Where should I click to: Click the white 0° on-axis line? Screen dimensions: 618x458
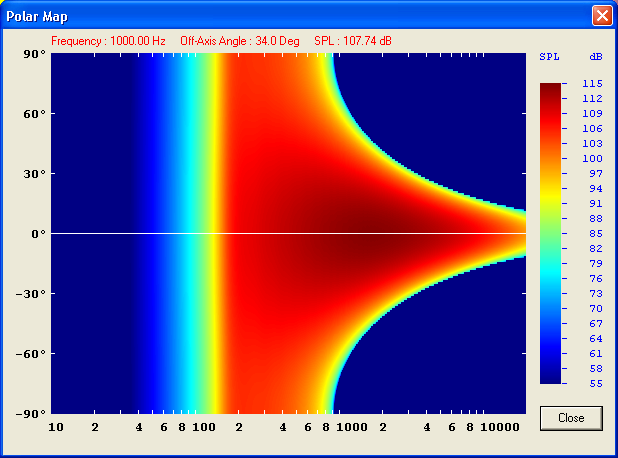tap(289, 234)
